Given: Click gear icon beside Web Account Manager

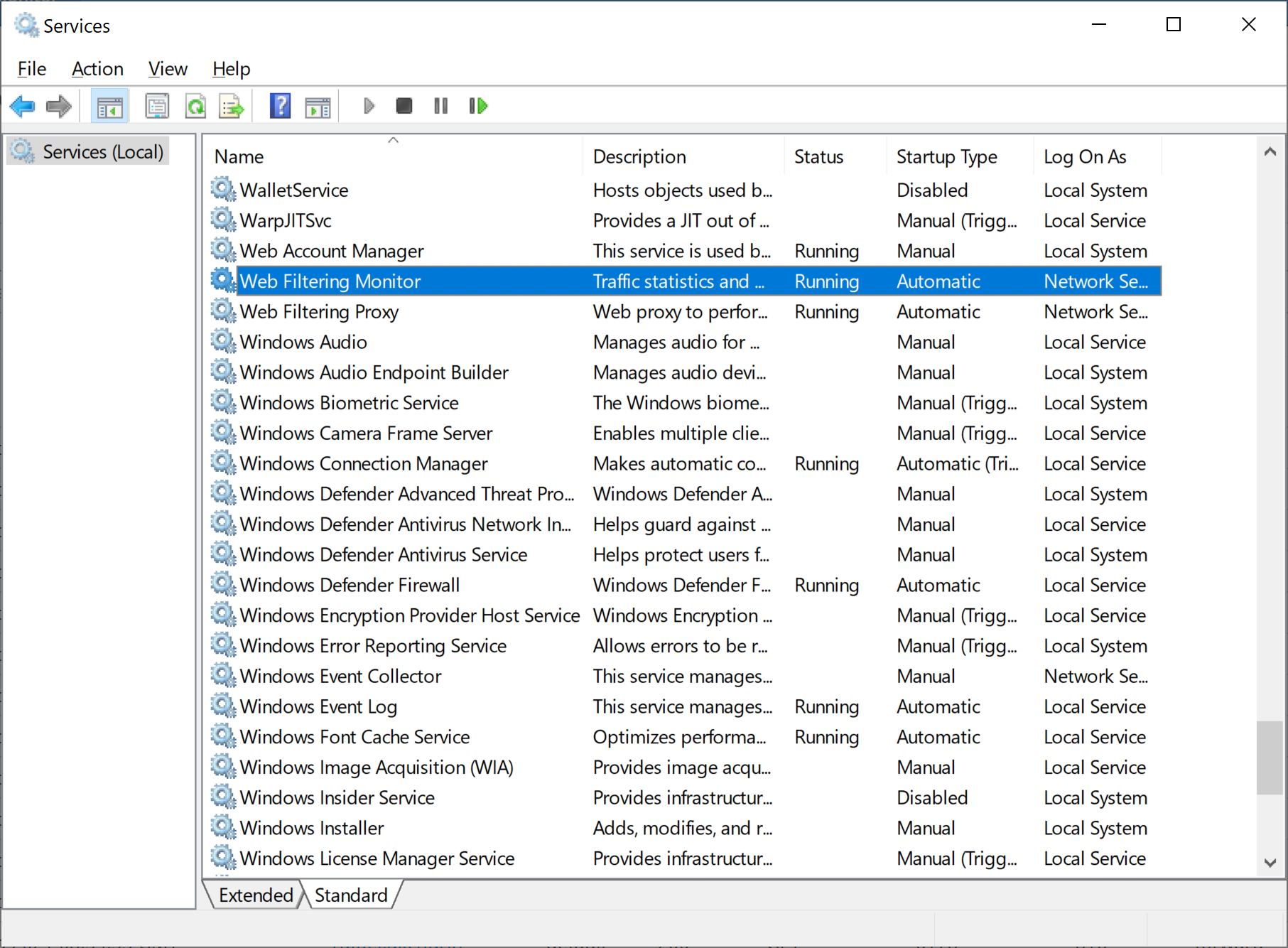Looking at the screenshot, I should pyautogui.click(x=223, y=250).
